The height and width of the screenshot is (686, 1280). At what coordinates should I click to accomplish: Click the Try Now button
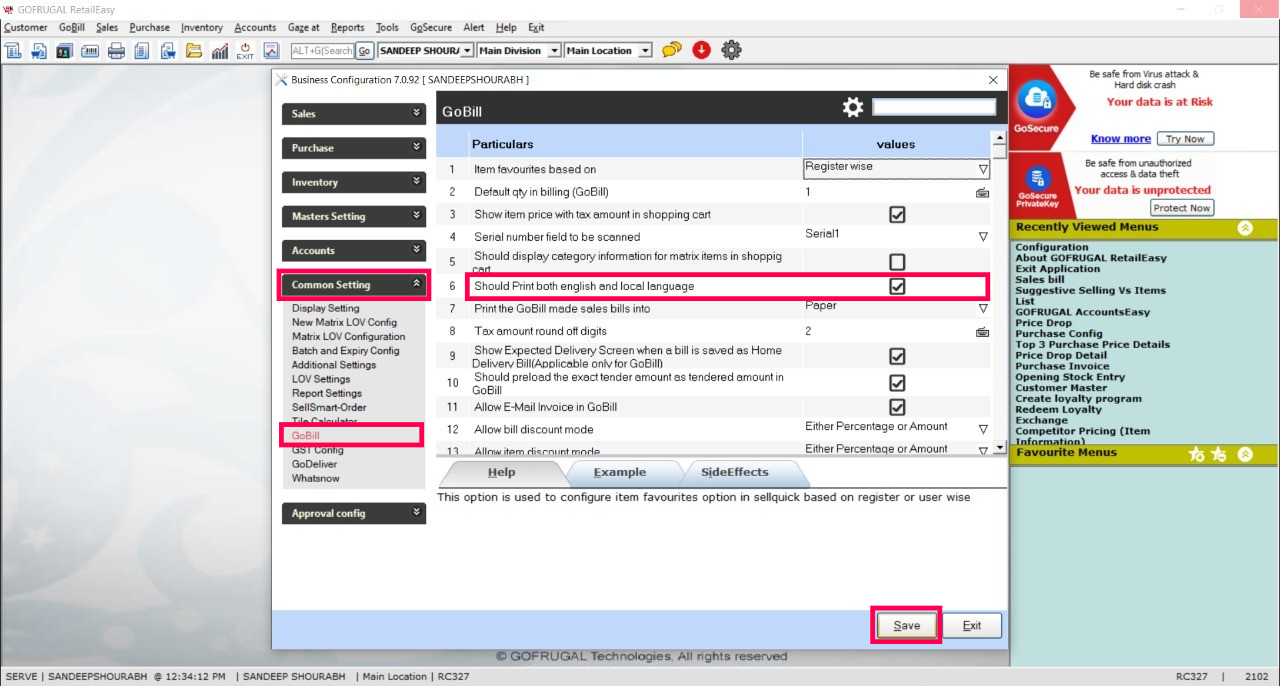point(1186,139)
